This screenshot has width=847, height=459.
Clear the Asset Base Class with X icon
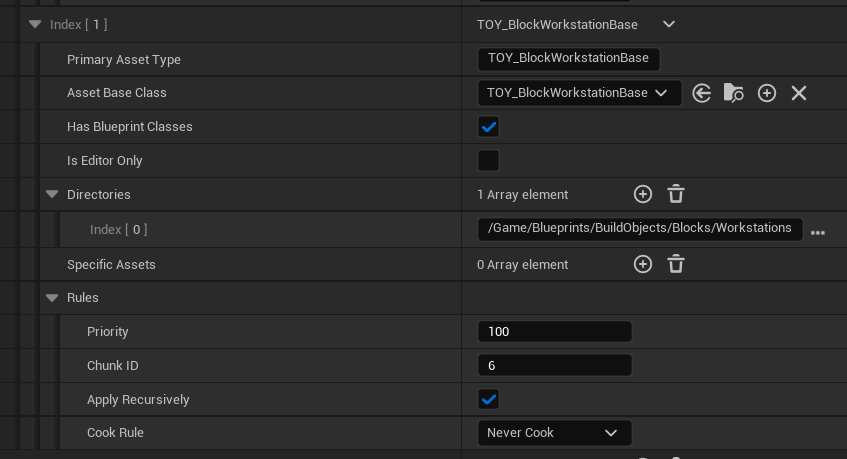tap(799, 93)
